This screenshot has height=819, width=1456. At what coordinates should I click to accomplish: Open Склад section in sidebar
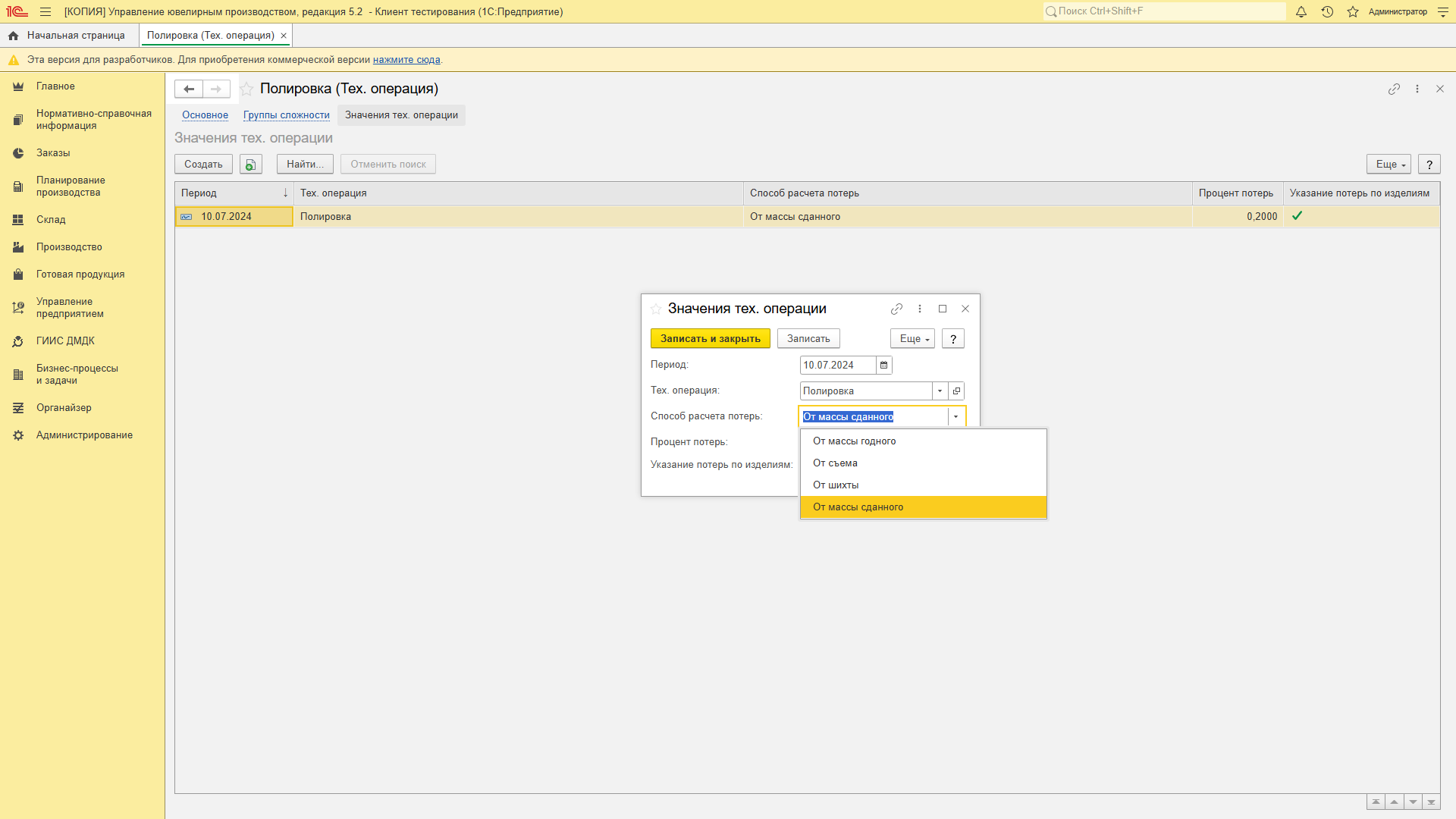51,220
